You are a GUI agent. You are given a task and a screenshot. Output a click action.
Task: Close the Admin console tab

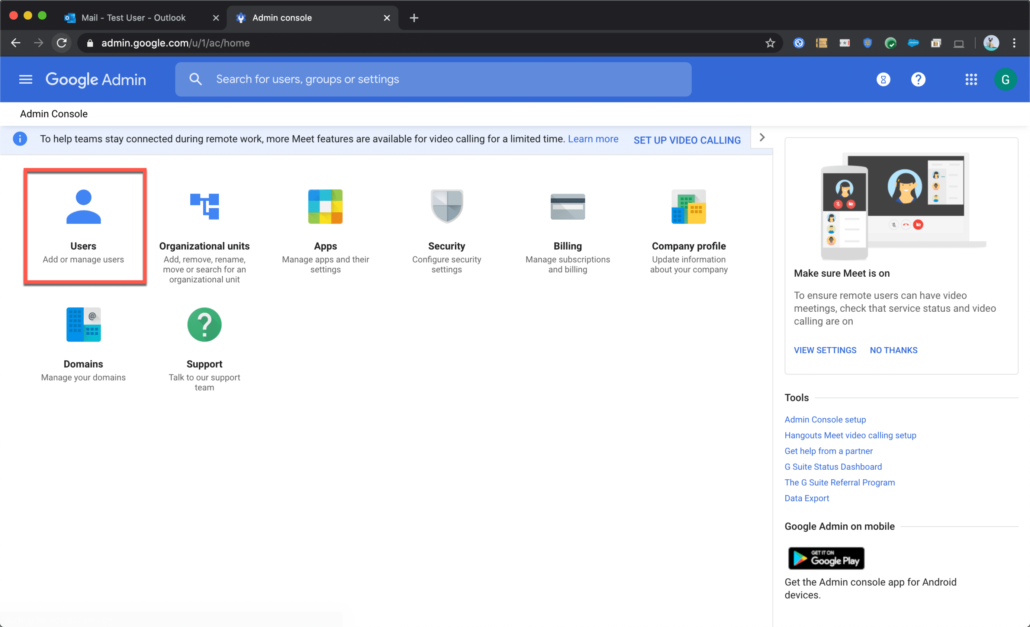coord(387,18)
